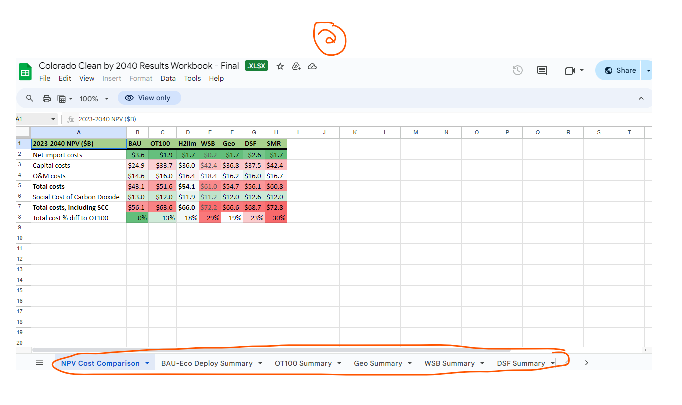
Task: Expand the Share options arrow
Action: point(648,70)
